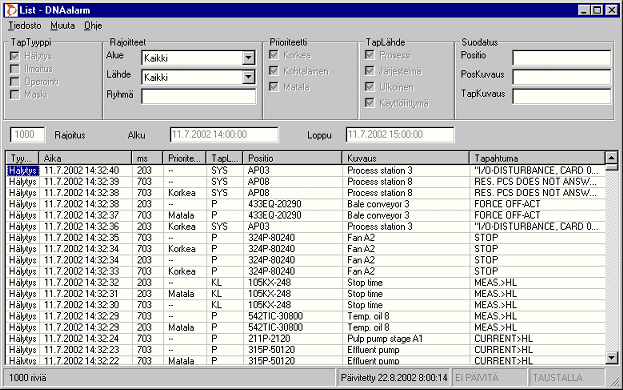
Task: Sort by the Positio column header
Action: click(x=292, y=158)
